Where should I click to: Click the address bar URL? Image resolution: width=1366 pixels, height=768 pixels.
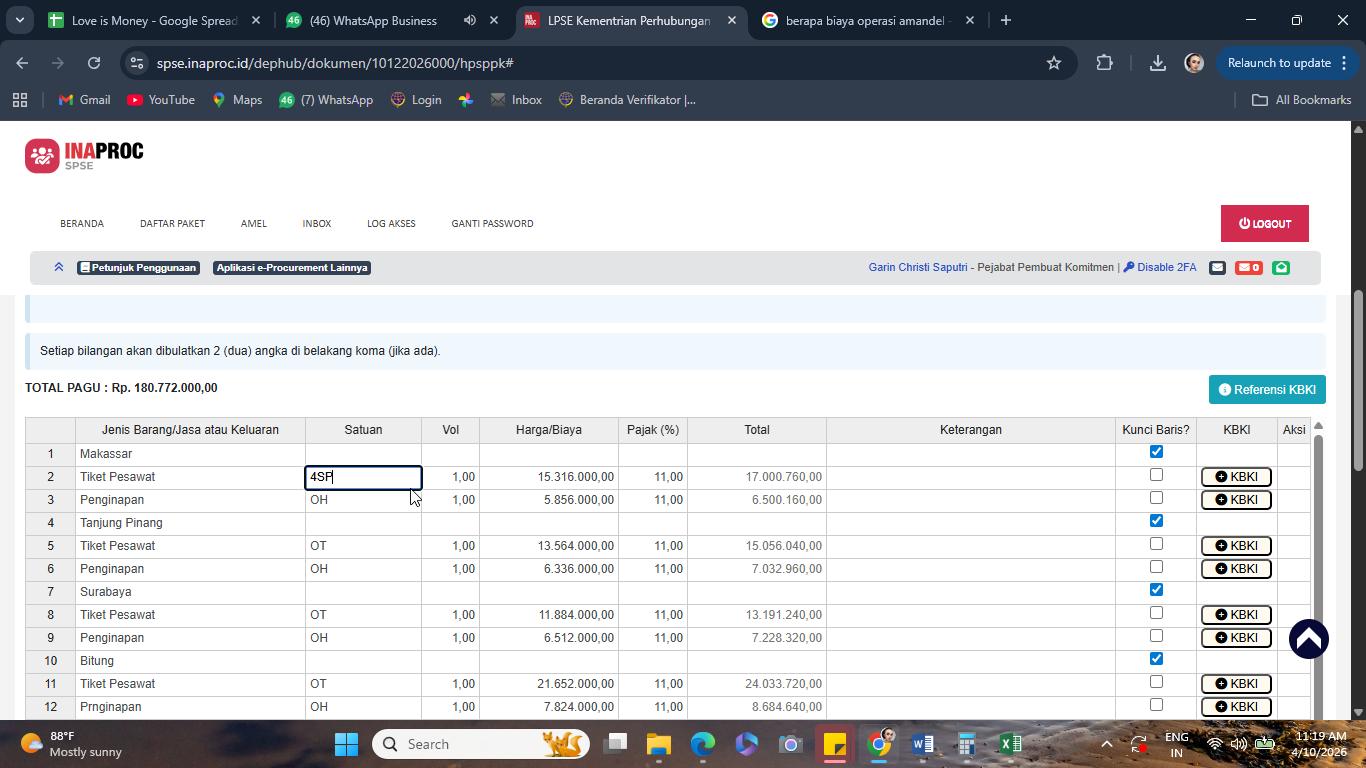point(335,63)
